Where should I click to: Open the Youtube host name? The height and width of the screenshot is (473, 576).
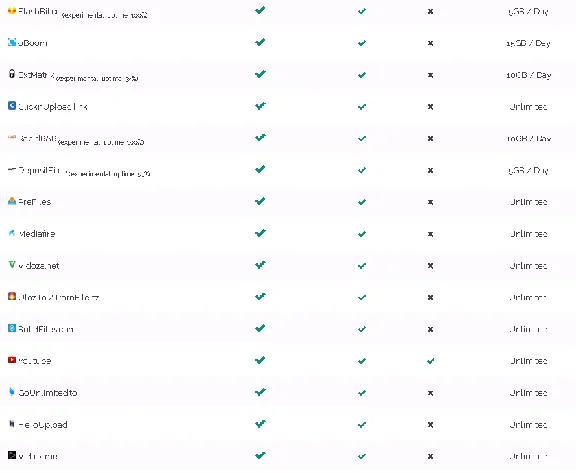(35, 361)
